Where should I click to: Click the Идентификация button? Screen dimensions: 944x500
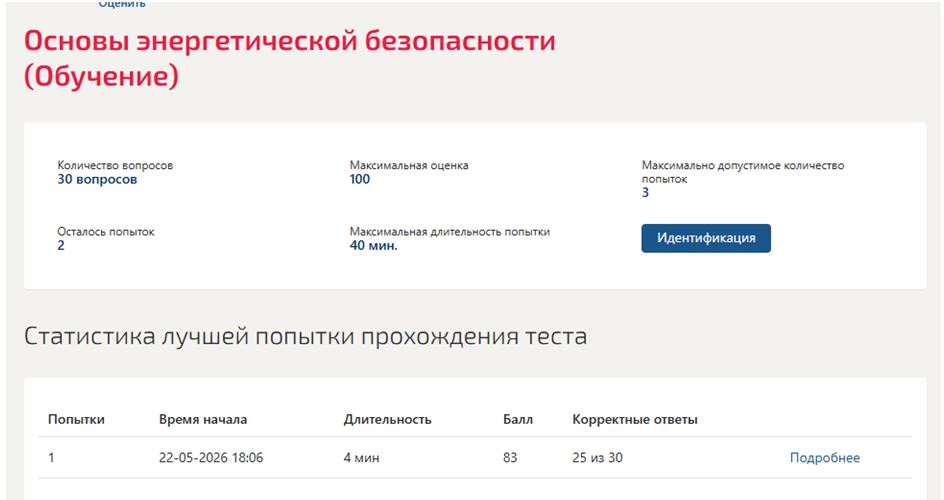(x=706, y=238)
